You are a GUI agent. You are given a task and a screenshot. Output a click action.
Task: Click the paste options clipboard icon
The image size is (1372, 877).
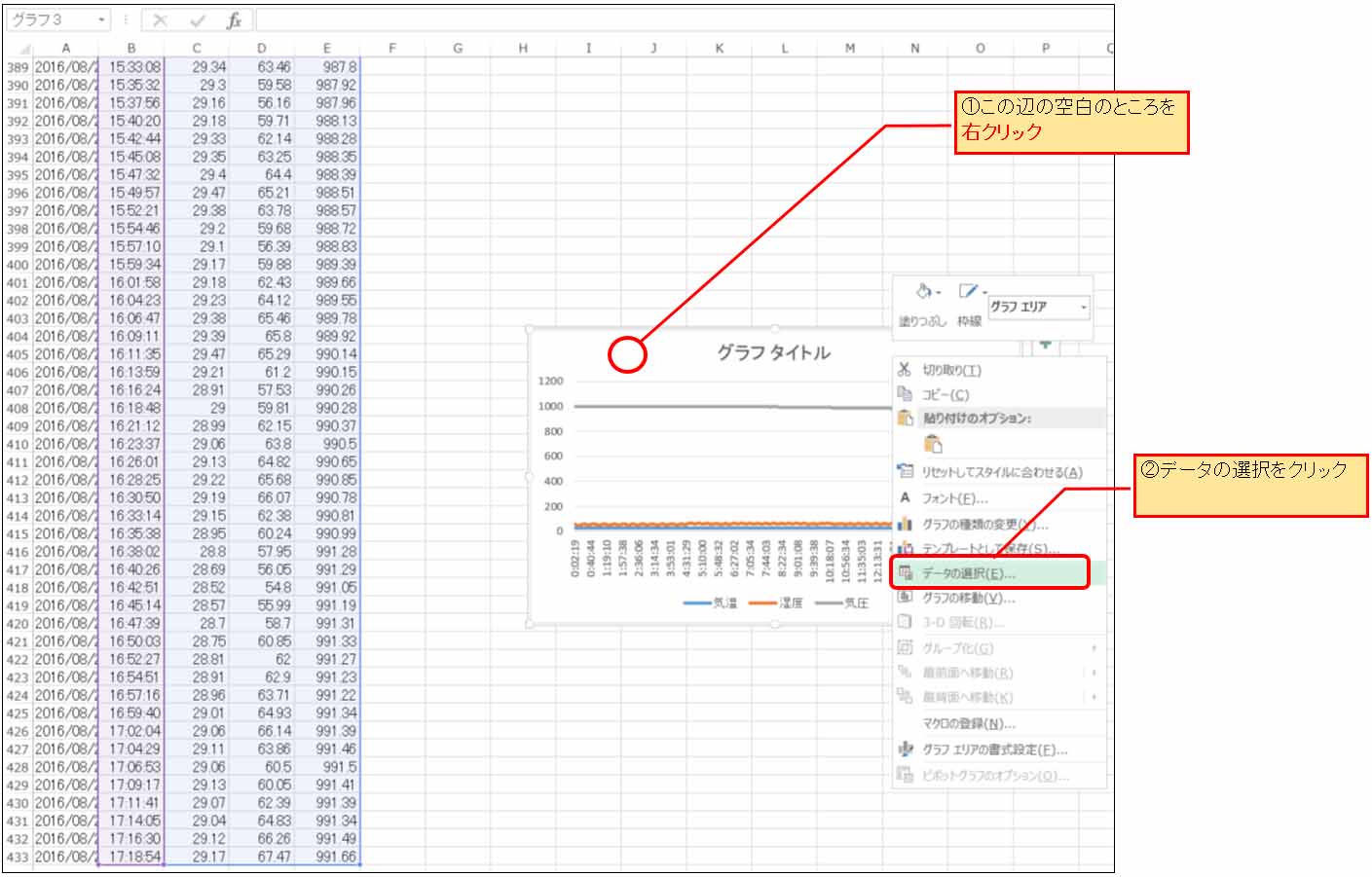pyautogui.click(x=933, y=444)
